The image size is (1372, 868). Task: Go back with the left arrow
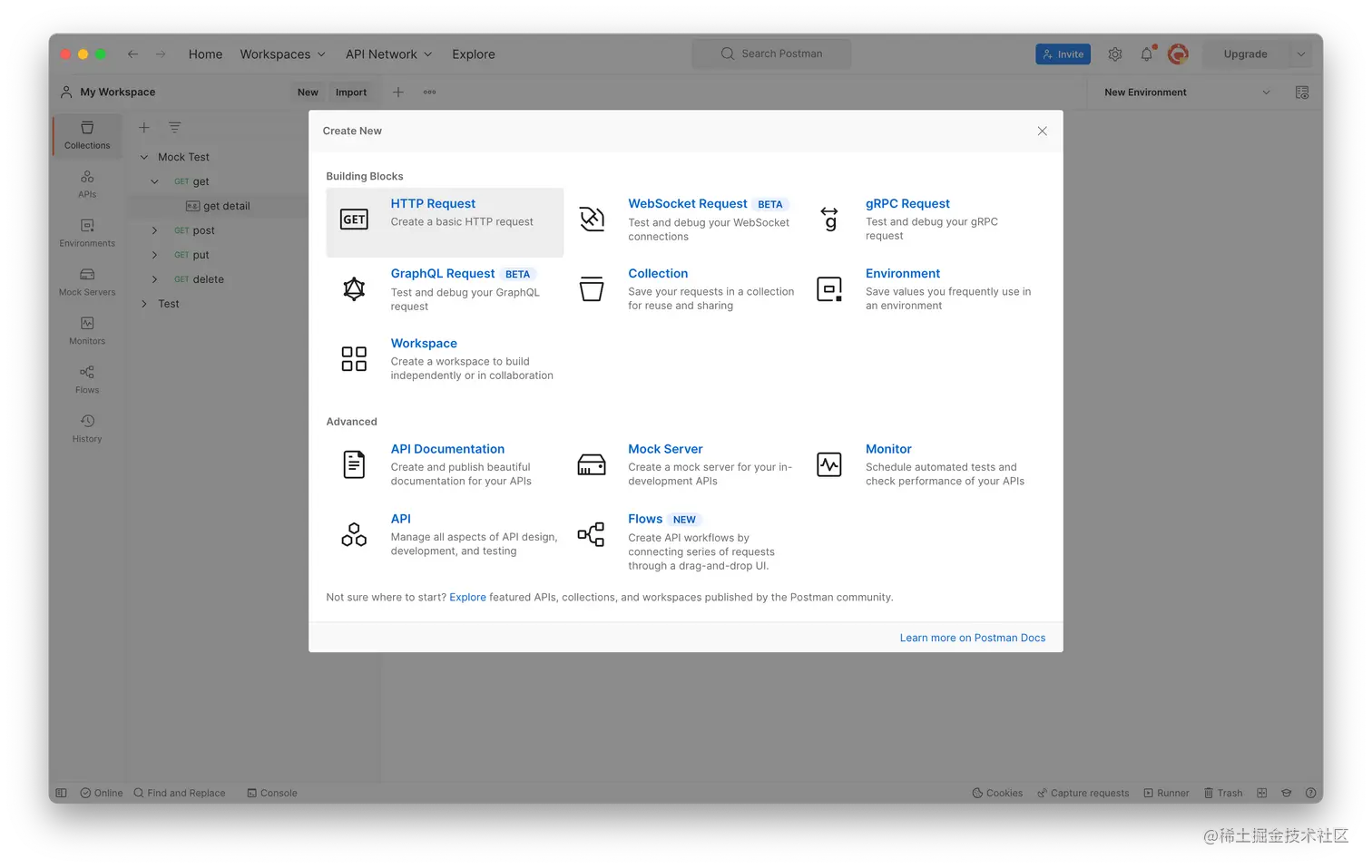pos(132,54)
